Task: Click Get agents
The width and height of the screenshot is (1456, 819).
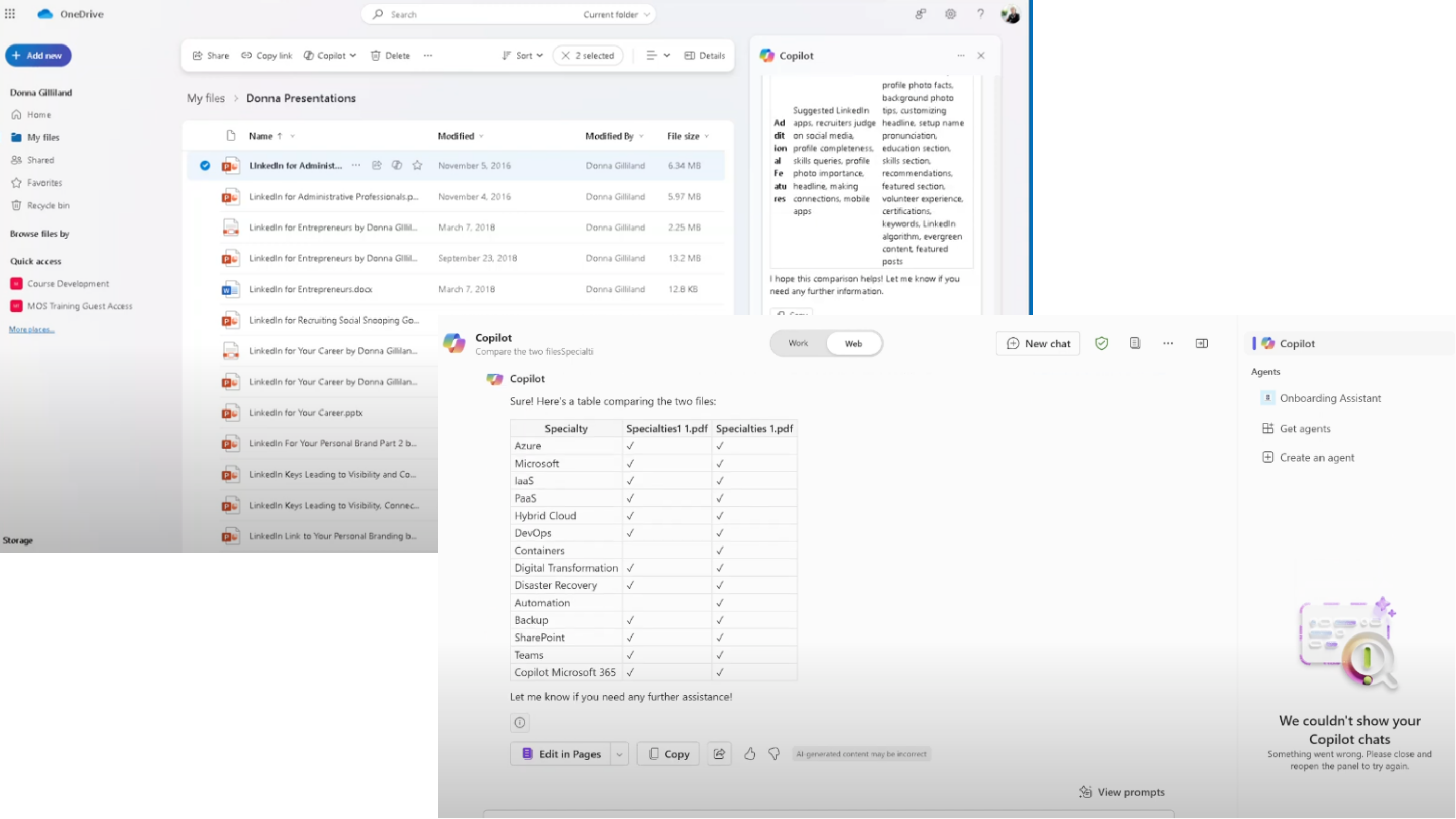Action: (x=1296, y=428)
